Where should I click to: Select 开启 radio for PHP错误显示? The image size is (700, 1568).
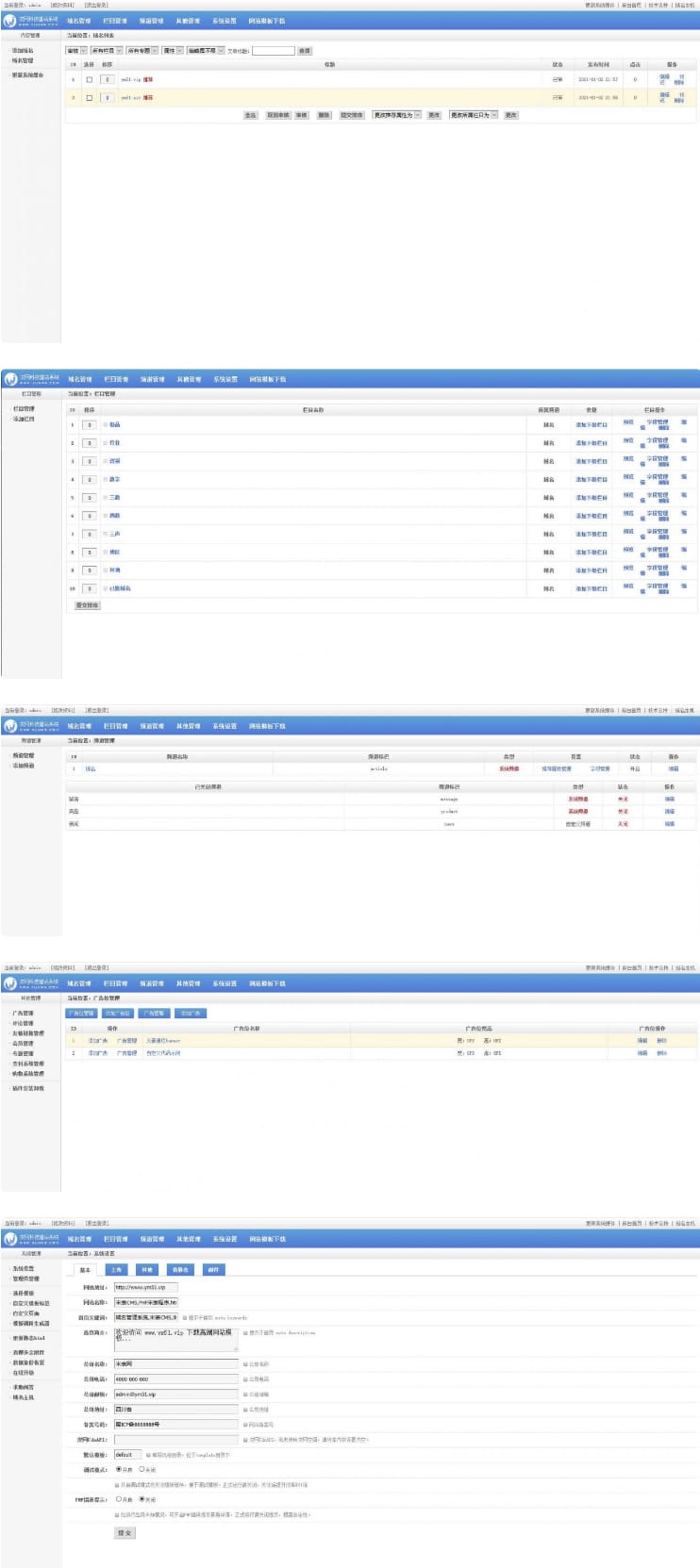coord(118,1499)
